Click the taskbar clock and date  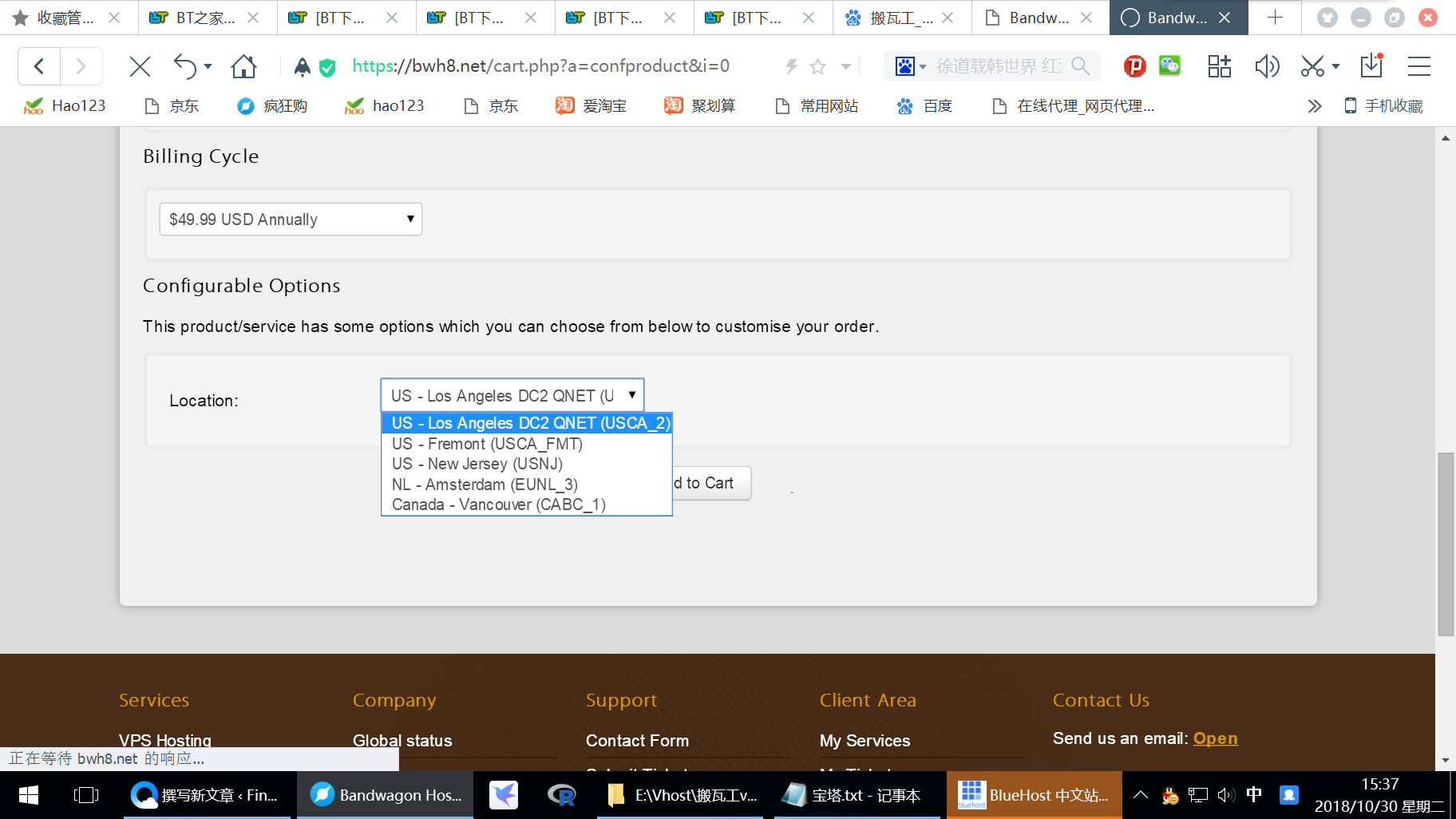1379,795
